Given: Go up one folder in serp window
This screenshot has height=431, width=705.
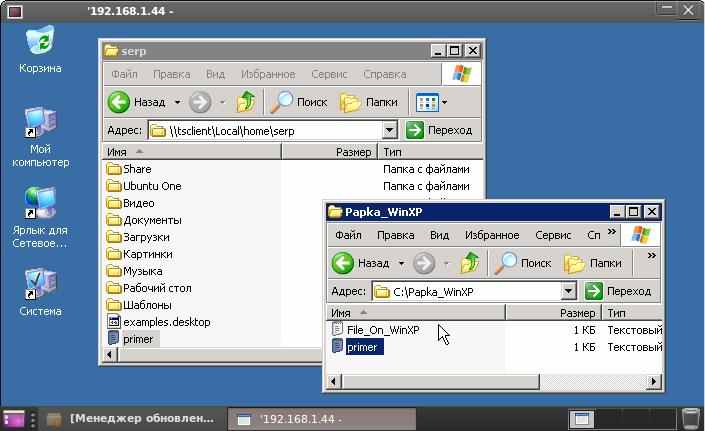Looking at the screenshot, I should pos(245,102).
